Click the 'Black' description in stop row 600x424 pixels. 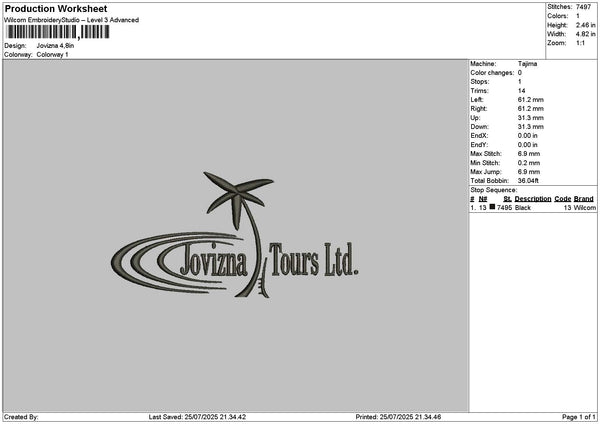523,208
